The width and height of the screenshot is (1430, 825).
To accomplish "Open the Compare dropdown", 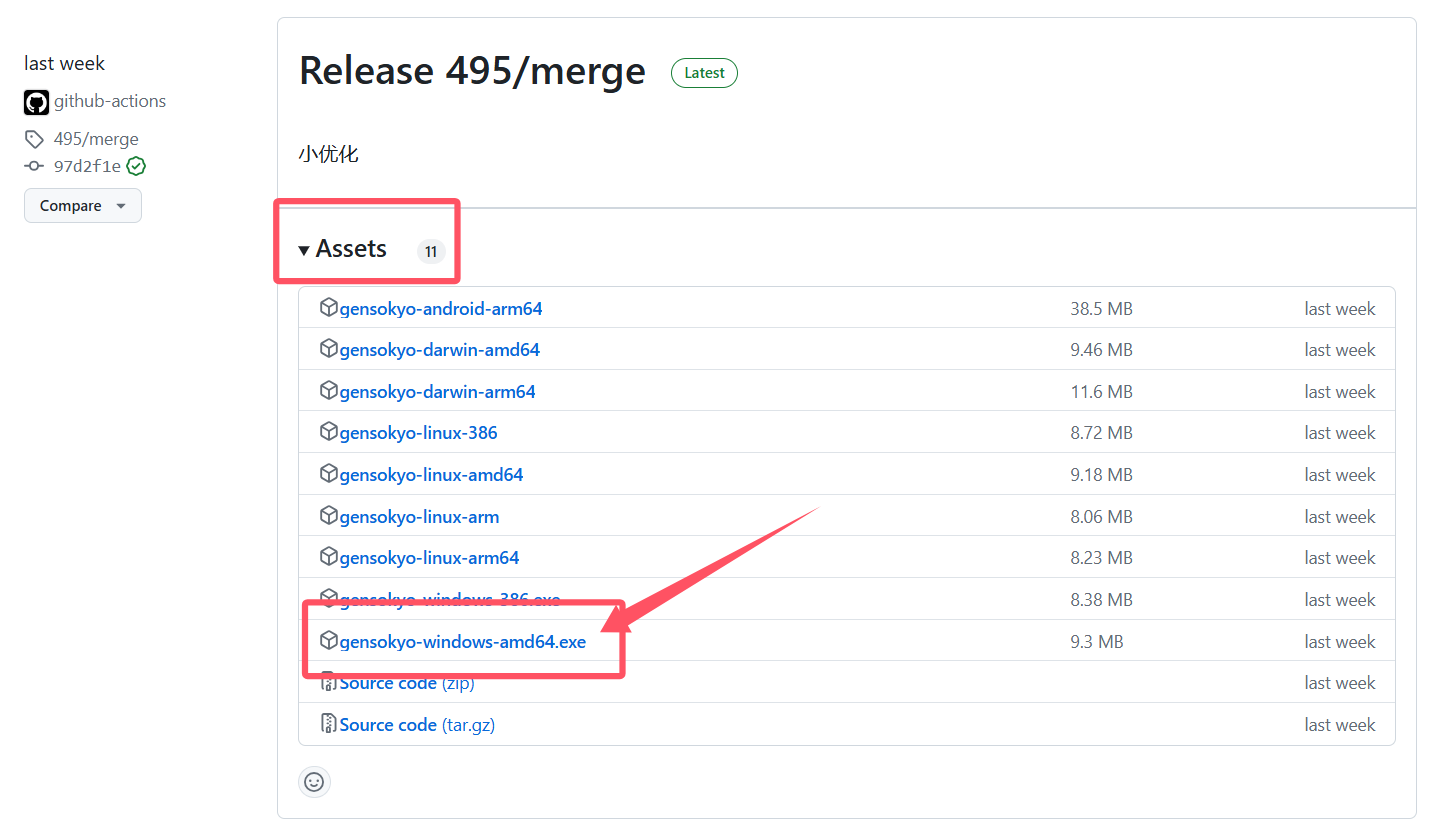I will coord(83,206).
